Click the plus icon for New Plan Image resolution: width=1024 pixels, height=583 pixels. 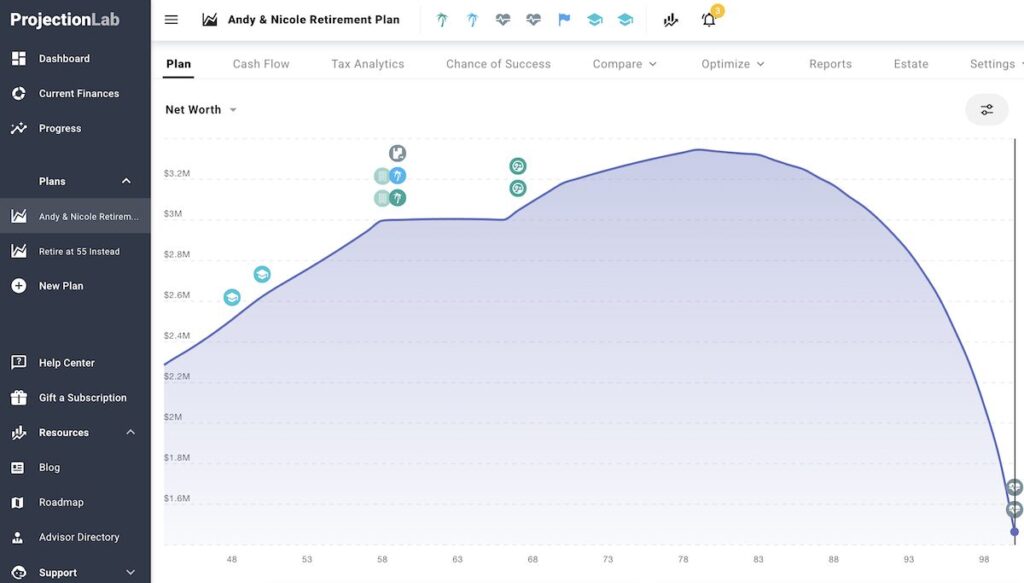click(19, 285)
